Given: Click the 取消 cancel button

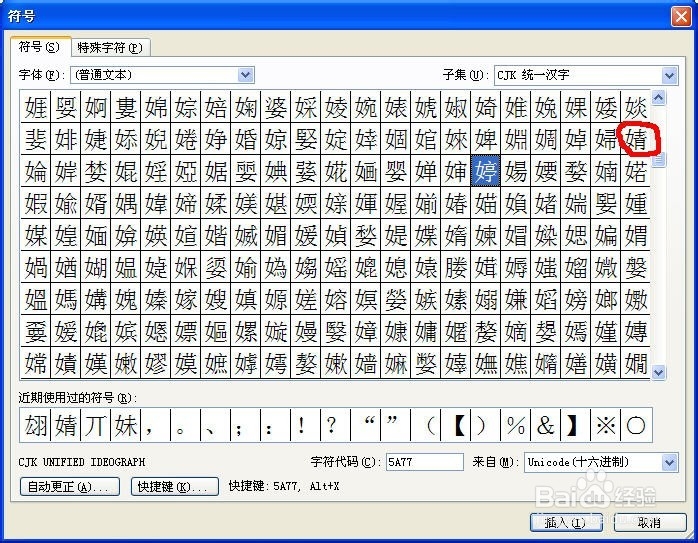Looking at the screenshot, I should [650, 523].
